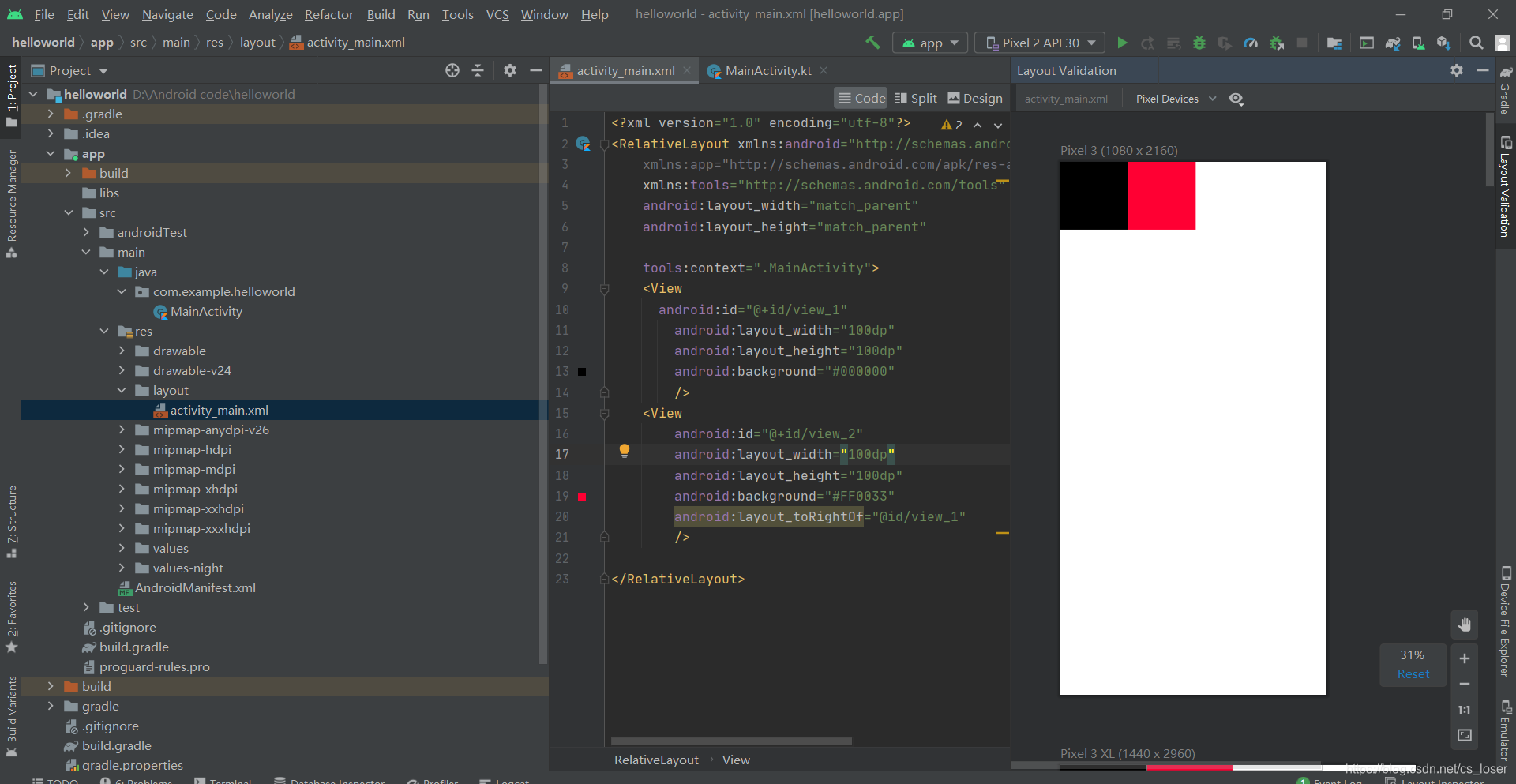The width and height of the screenshot is (1516, 784).
Task: Open AVD Manager device icon
Action: (1418, 43)
